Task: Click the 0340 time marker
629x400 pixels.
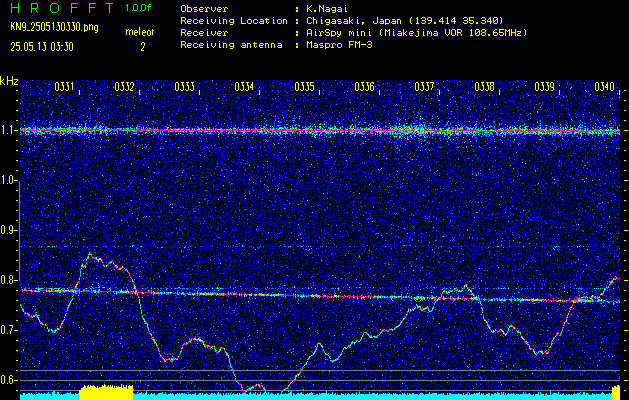Action: 605,86
